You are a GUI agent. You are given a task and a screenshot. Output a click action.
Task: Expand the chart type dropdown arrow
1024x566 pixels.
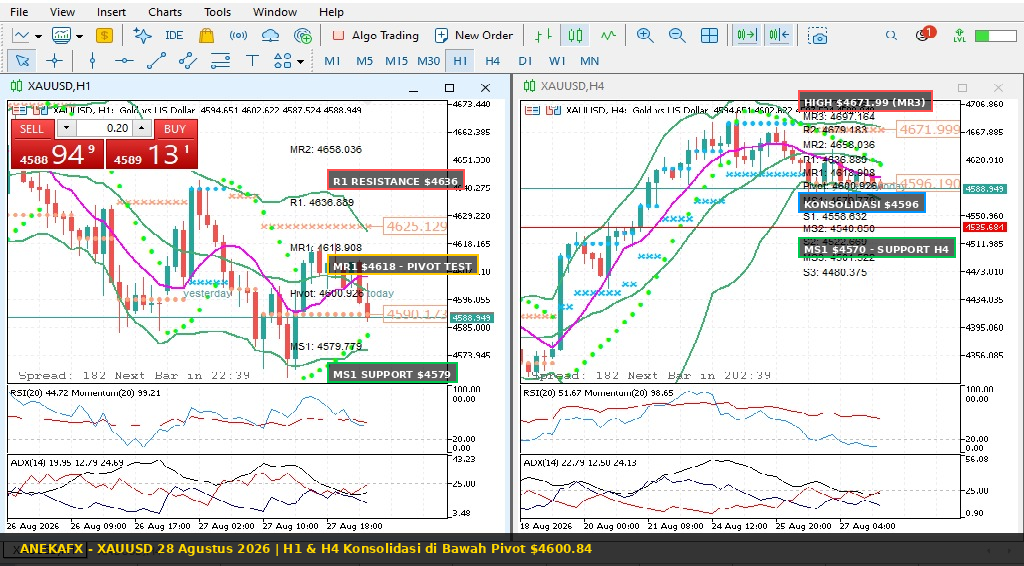click(39, 36)
